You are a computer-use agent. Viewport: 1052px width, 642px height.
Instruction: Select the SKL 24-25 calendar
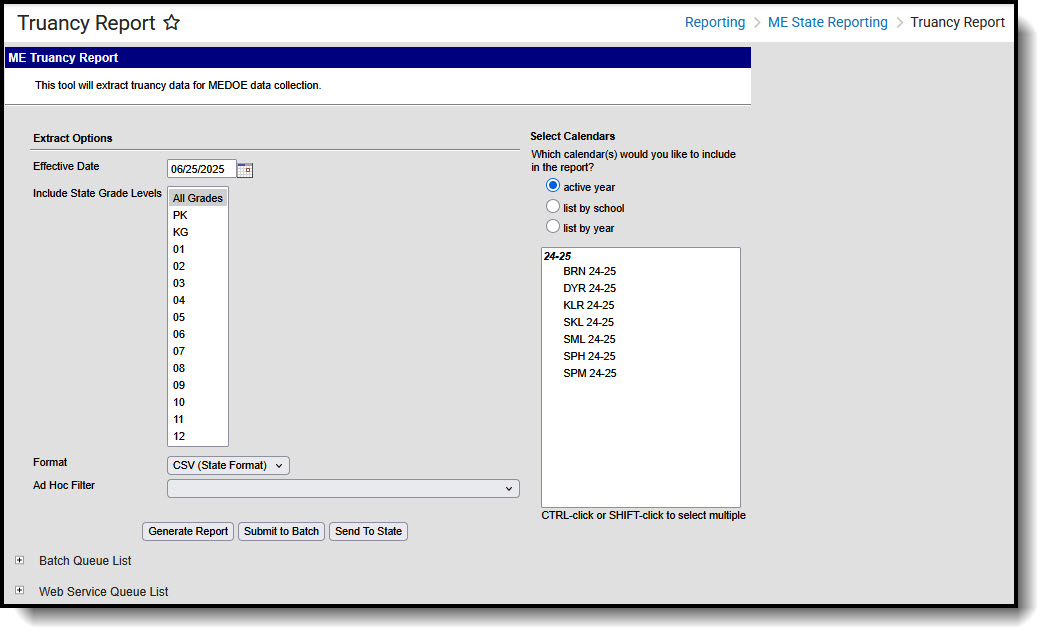pyautogui.click(x=588, y=323)
